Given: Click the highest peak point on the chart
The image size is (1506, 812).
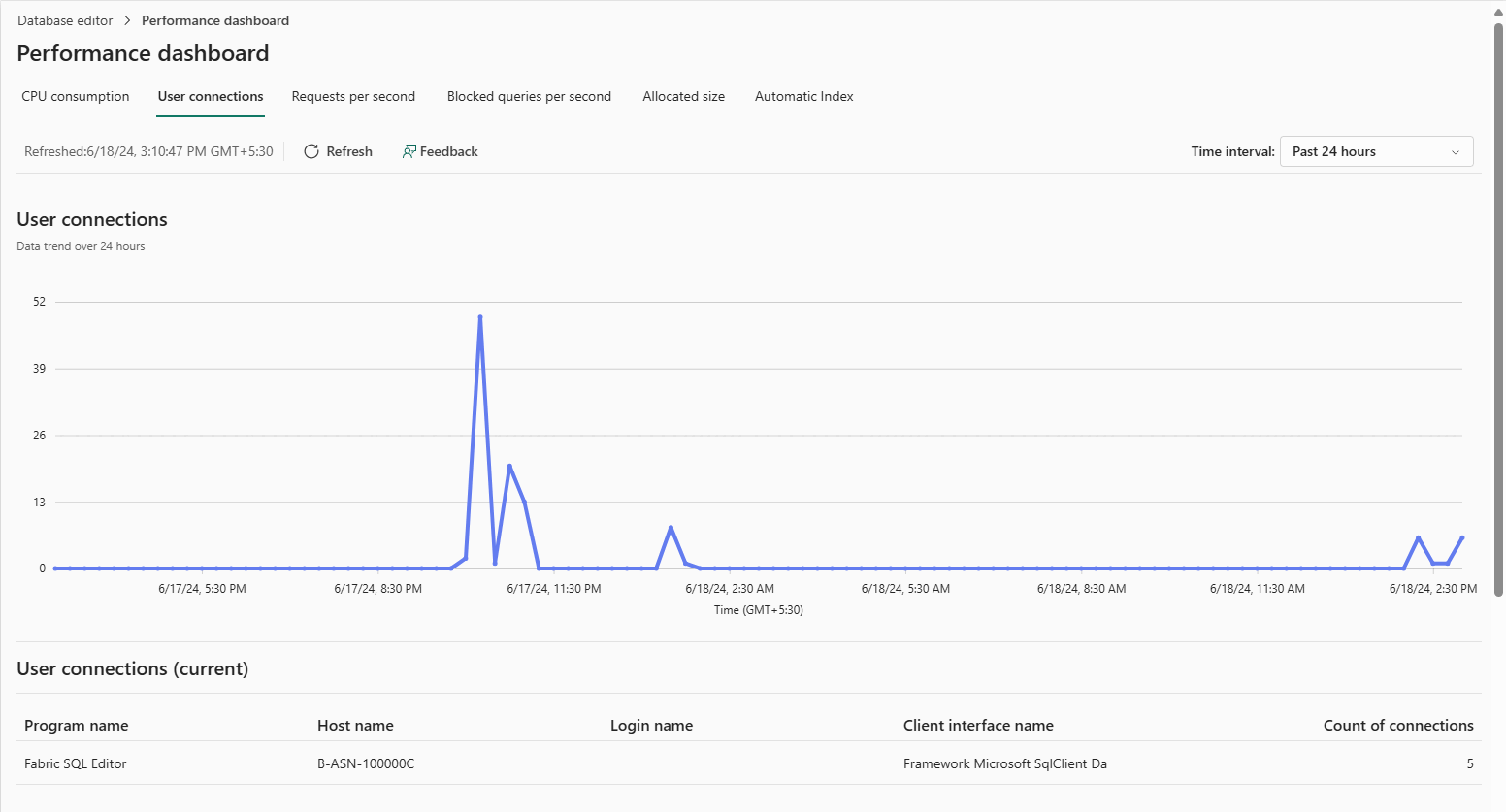Looking at the screenshot, I should [480, 317].
